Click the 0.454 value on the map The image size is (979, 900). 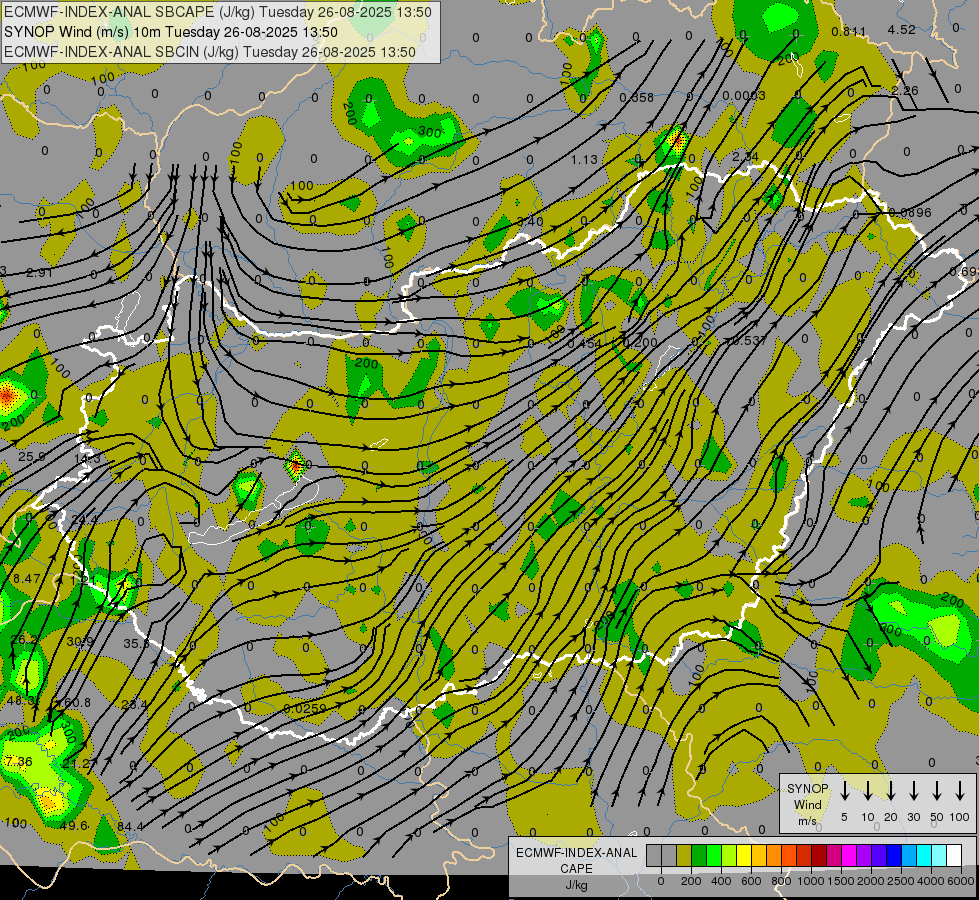pos(584,344)
